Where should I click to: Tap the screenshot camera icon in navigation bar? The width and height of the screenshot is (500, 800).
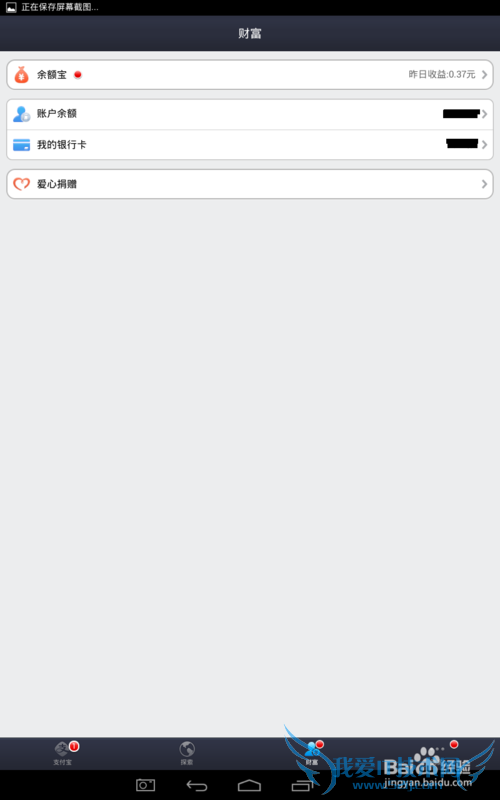[145, 786]
